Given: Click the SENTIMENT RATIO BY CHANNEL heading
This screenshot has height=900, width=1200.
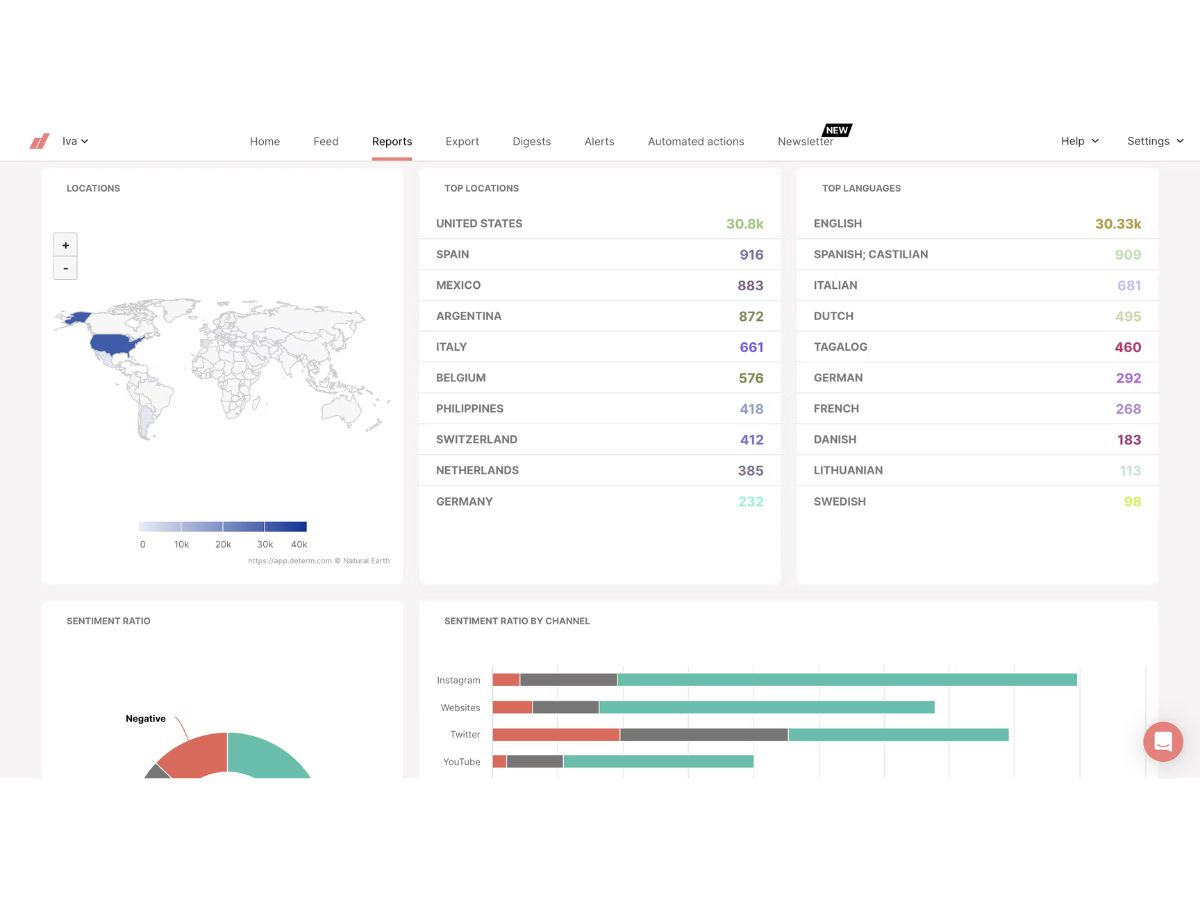Looking at the screenshot, I should (x=517, y=621).
